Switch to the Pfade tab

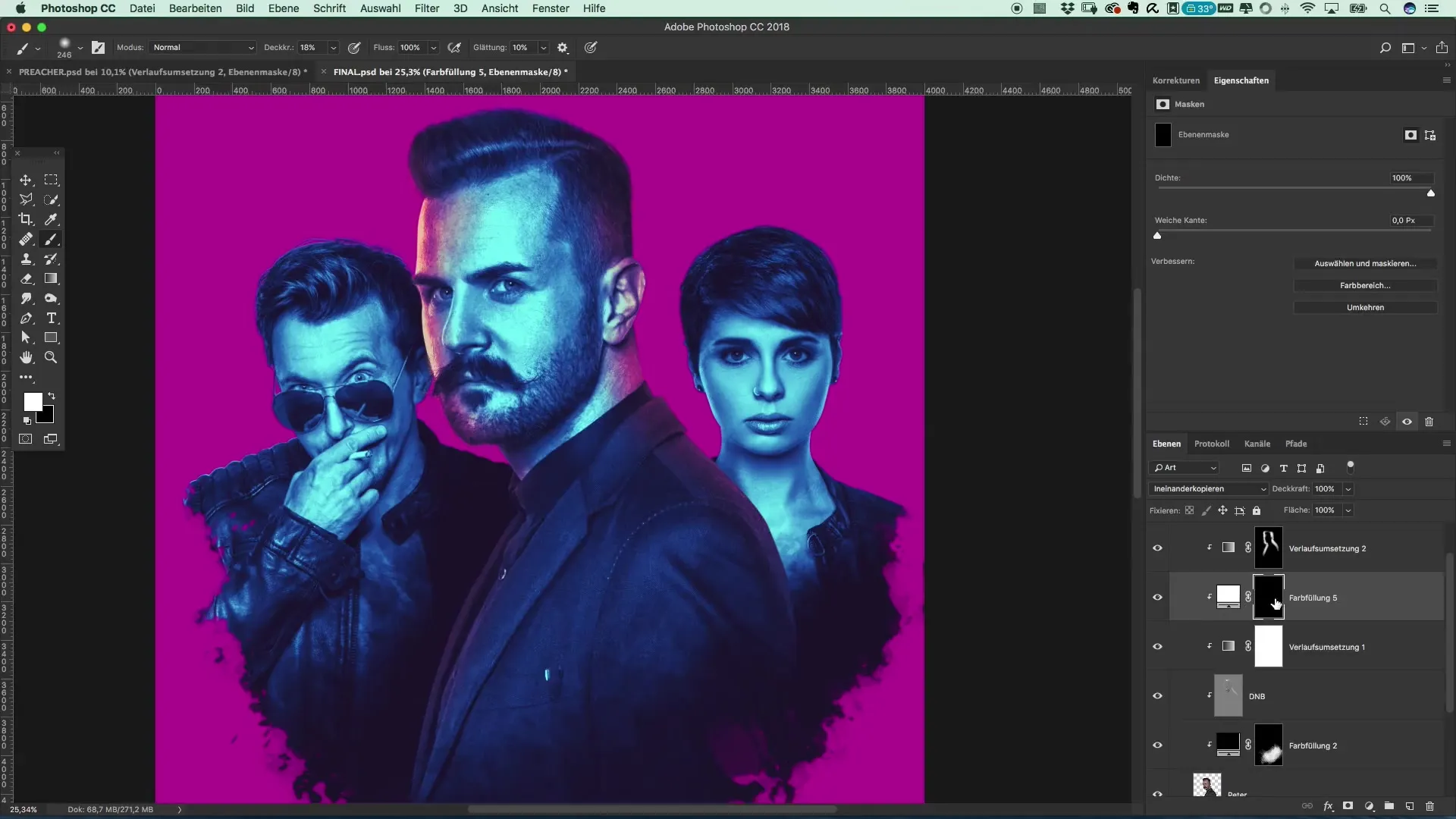click(1296, 444)
